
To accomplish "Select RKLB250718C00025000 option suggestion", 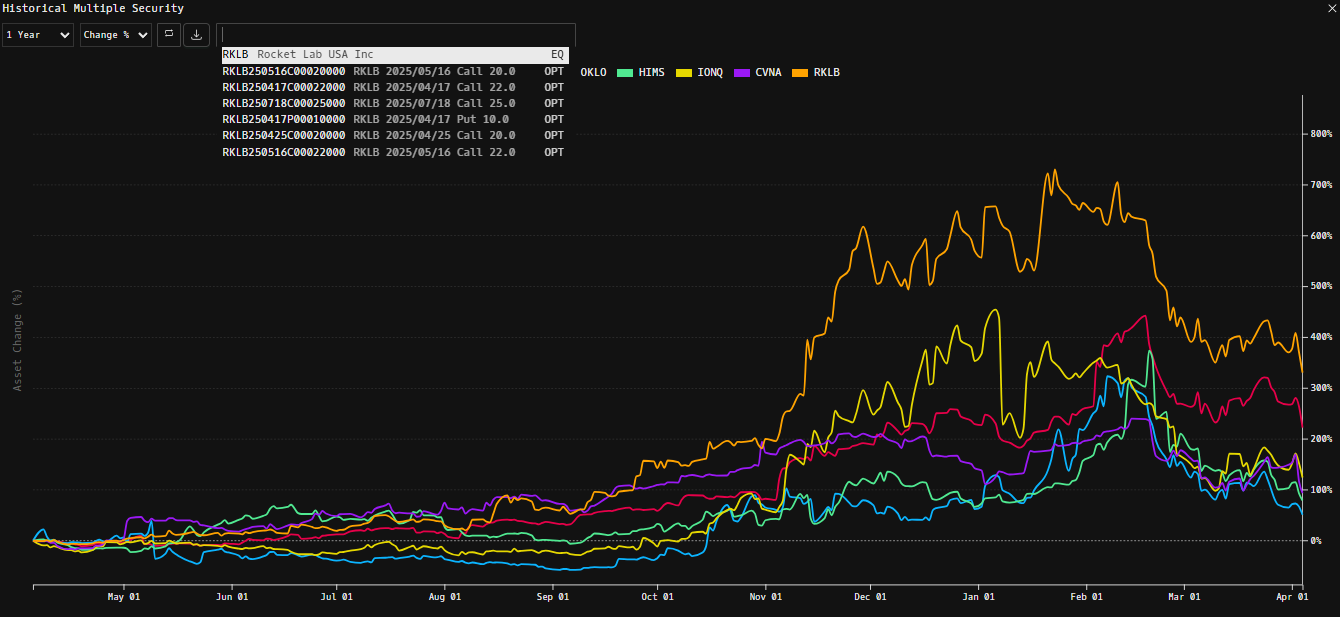I will pyautogui.click(x=395, y=104).
